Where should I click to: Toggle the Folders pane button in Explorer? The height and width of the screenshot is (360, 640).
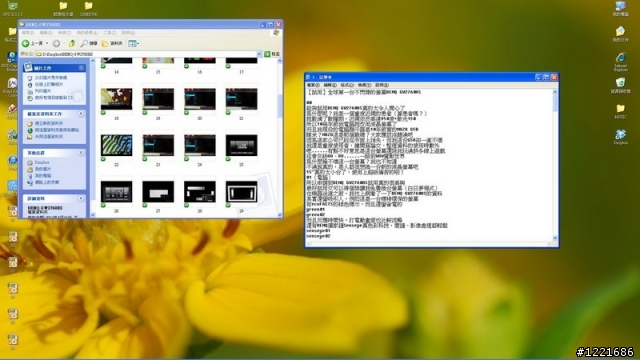point(112,43)
